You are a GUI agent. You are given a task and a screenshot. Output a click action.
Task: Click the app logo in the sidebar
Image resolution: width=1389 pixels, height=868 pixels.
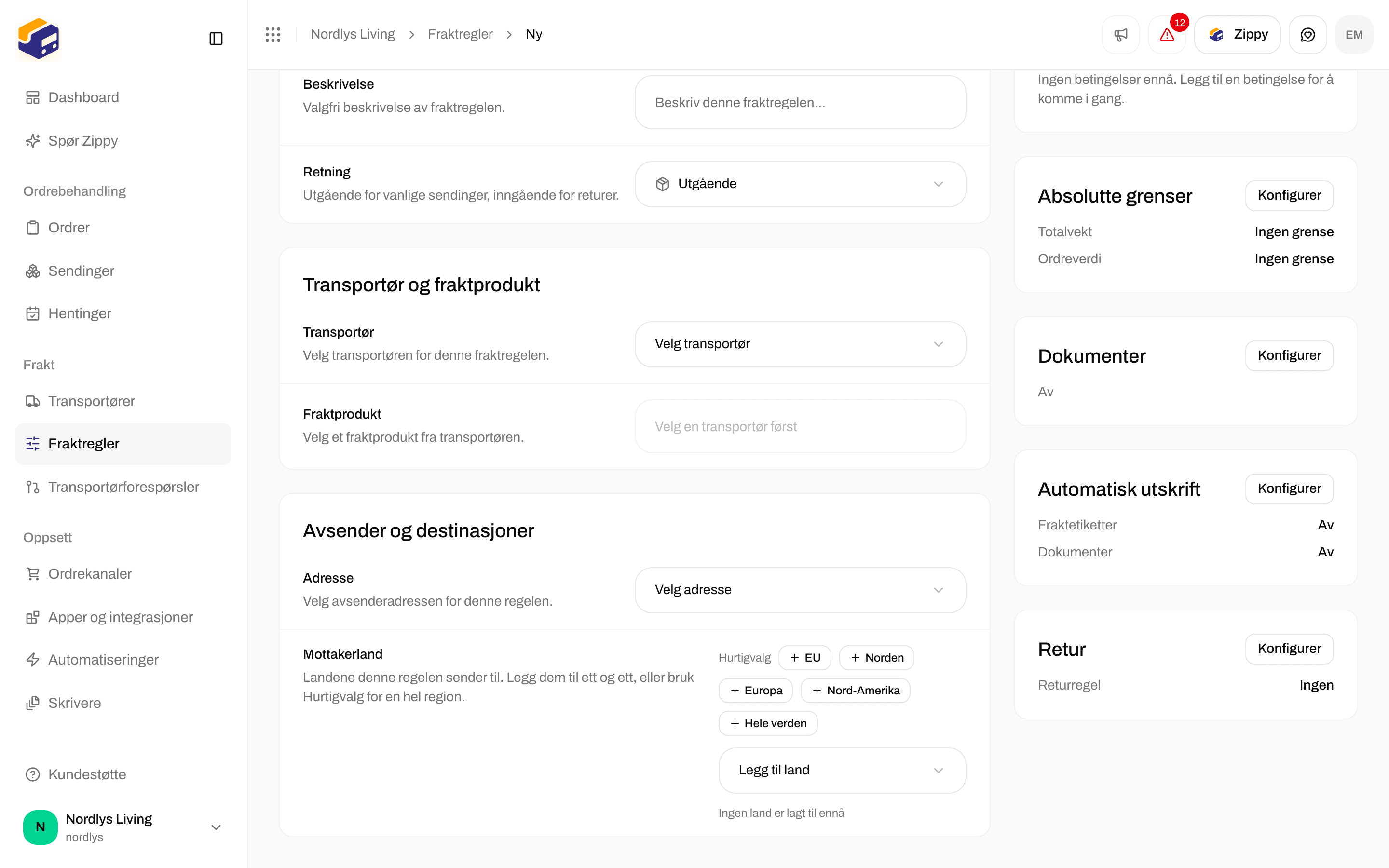tap(39, 39)
